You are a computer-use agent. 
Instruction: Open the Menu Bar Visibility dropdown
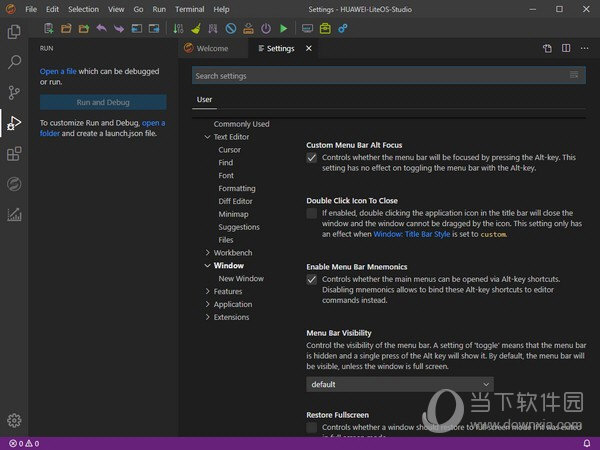click(x=400, y=384)
